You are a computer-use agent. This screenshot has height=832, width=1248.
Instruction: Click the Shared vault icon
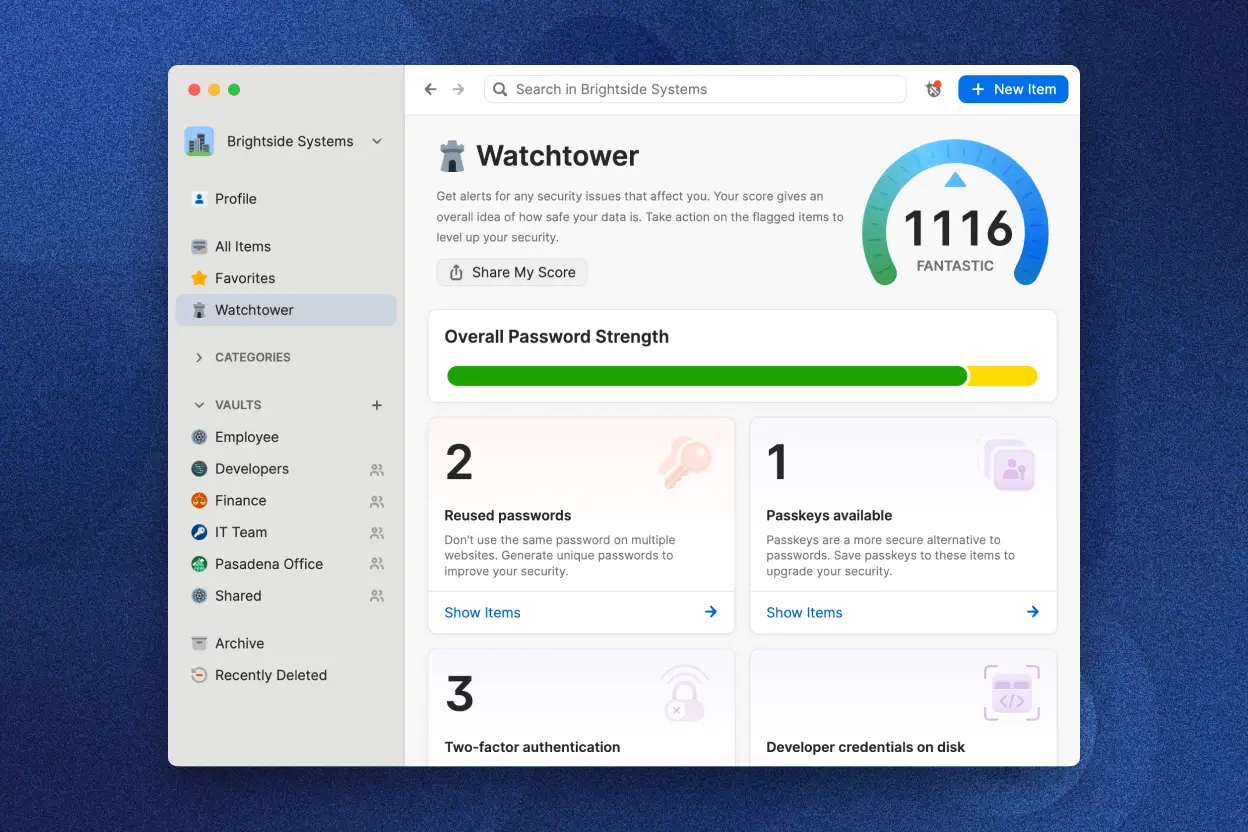tap(199, 596)
